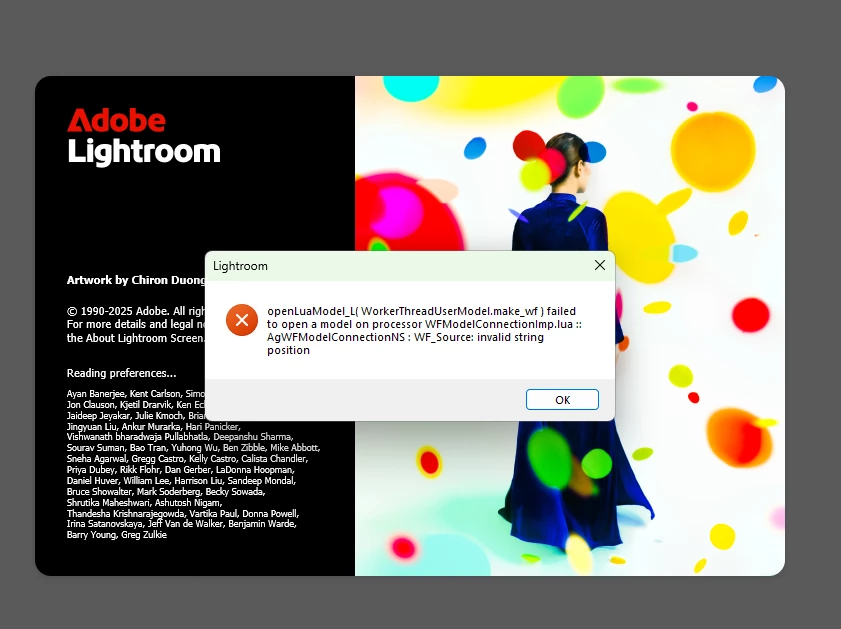This screenshot has width=841, height=629.
Task: Click OK in the Lightroom error dialog
Action: pyautogui.click(x=562, y=399)
